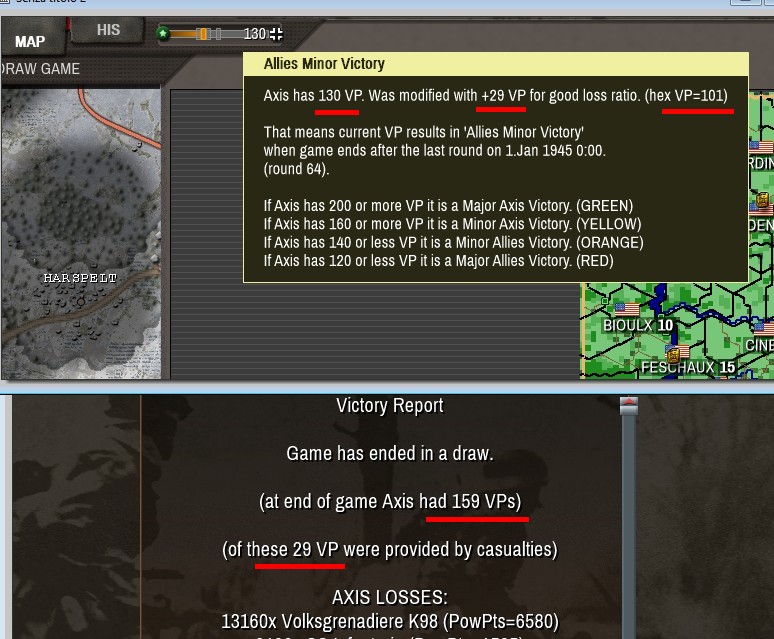
Task: Click the unit counter near FESCHAUX
Action: [674, 354]
